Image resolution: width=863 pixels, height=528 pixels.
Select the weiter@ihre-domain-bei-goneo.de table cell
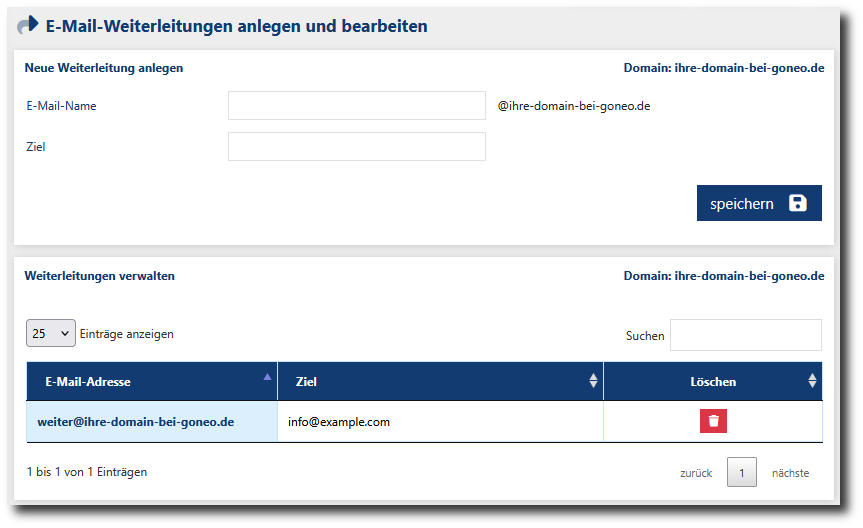tap(136, 422)
